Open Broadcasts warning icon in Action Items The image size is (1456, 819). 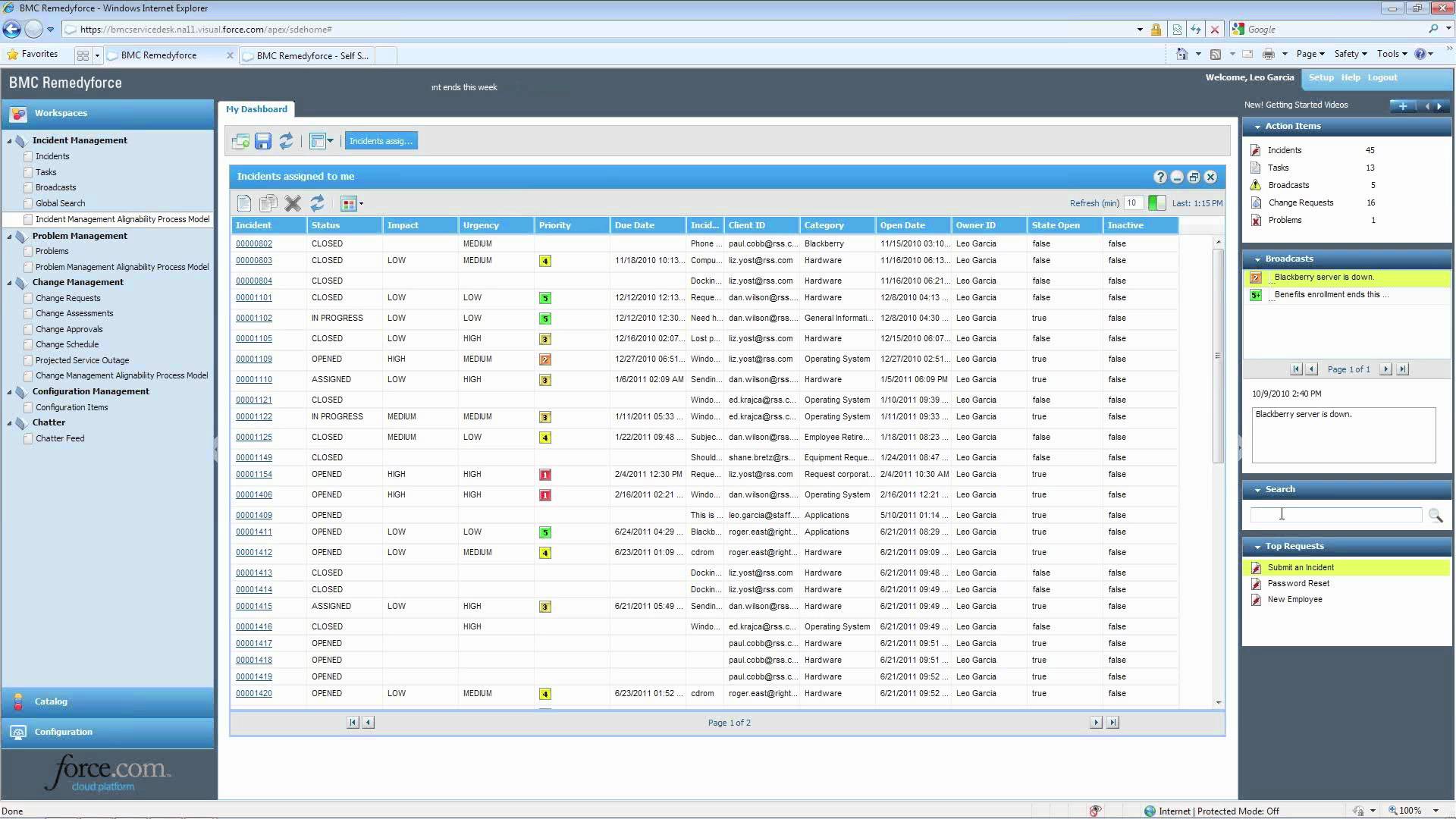click(x=1256, y=185)
